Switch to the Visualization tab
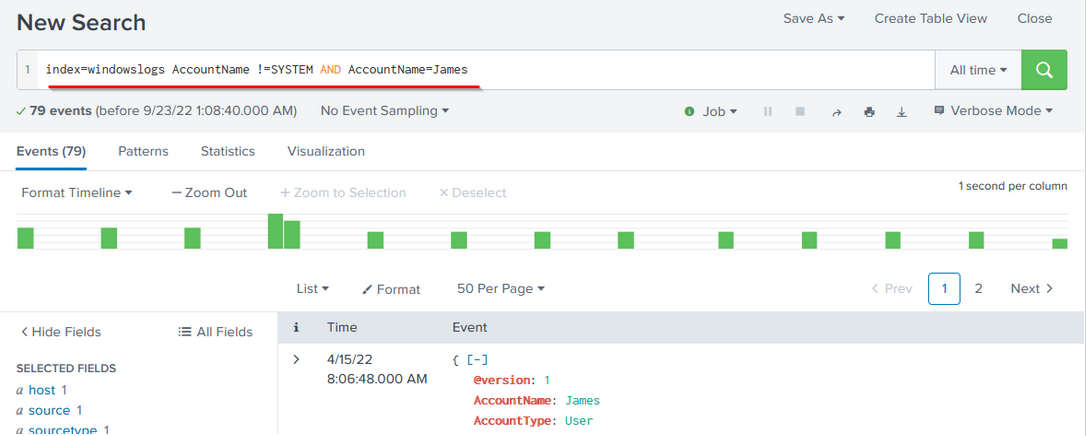The width and height of the screenshot is (1086, 436). [326, 151]
